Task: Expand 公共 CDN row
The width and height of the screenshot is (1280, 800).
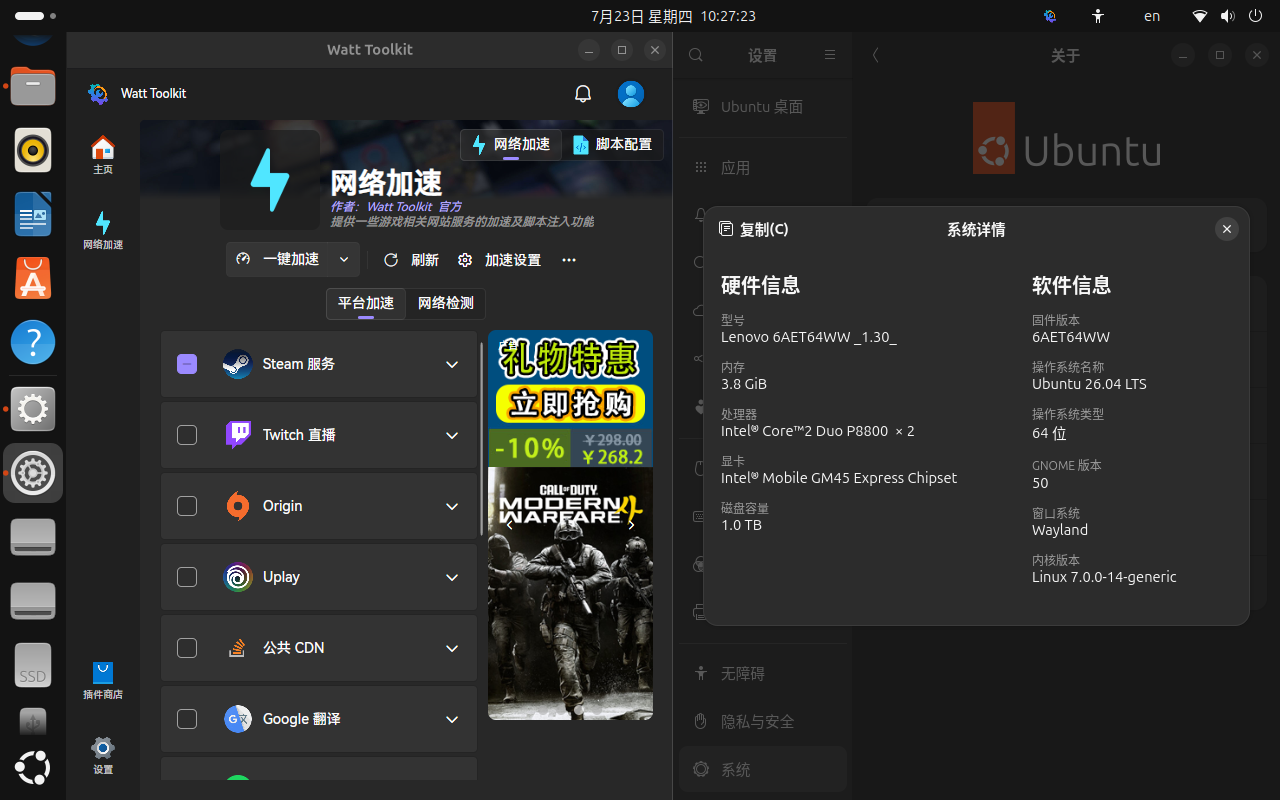Action: pos(452,649)
